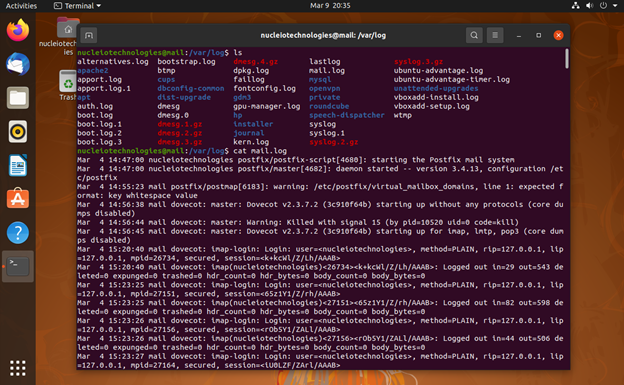Click the 'cups' directory name

[x=166, y=80]
